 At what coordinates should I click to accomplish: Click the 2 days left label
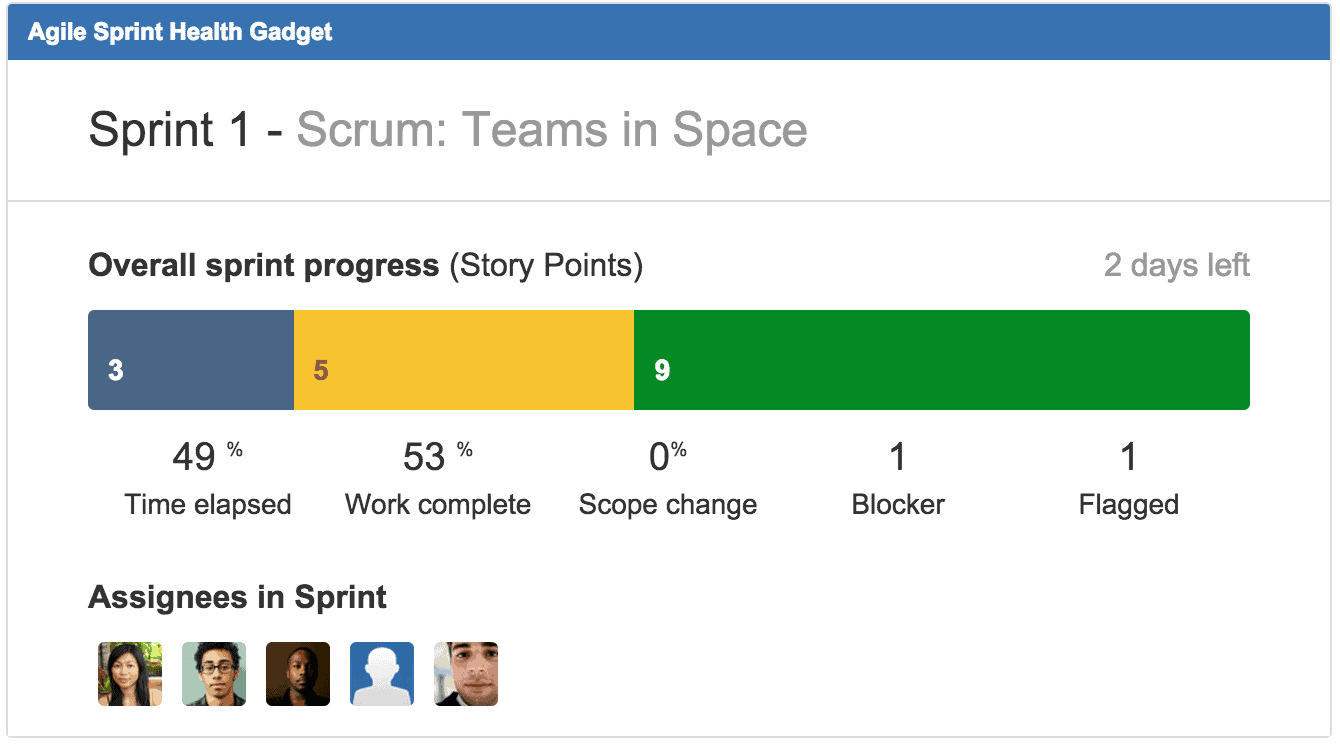point(1176,266)
